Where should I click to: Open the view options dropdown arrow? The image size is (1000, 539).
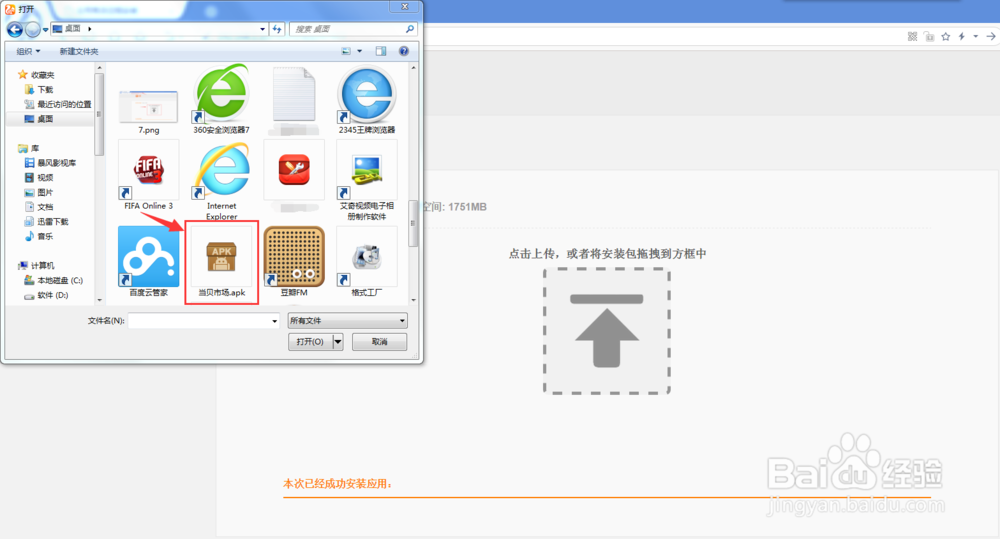(x=359, y=51)
